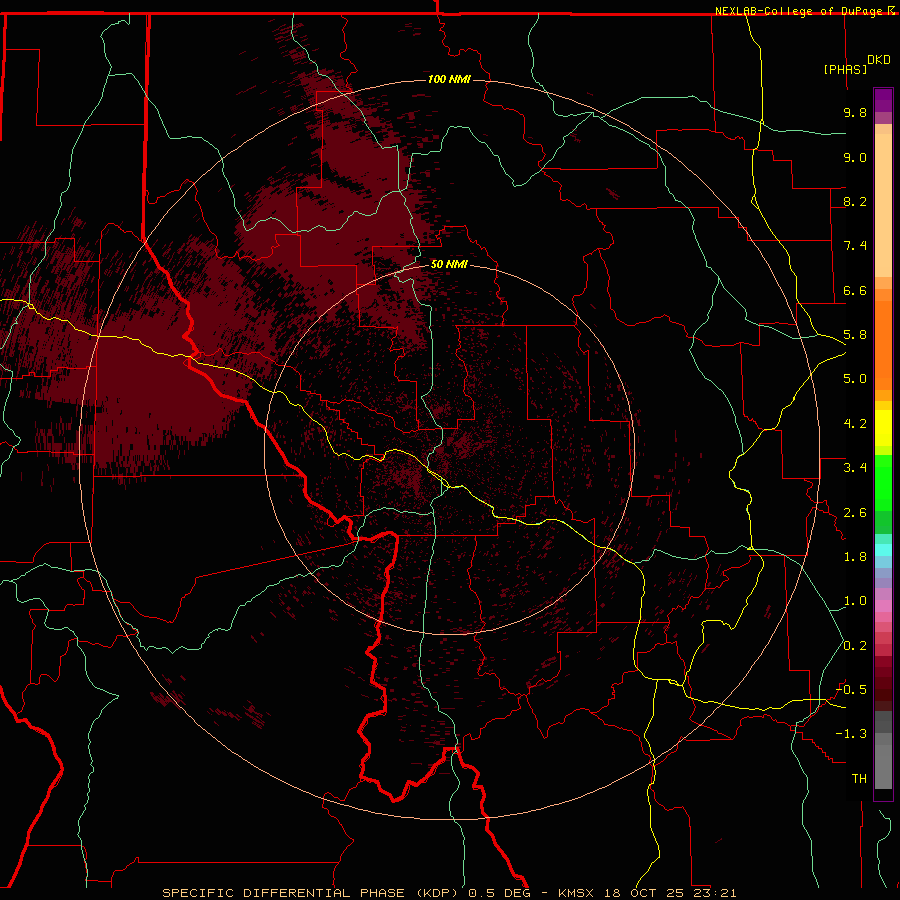The height and width of the screenshot is (900, 900).
Task: Click the DKD label above the color scale
Action: [879, 60]
